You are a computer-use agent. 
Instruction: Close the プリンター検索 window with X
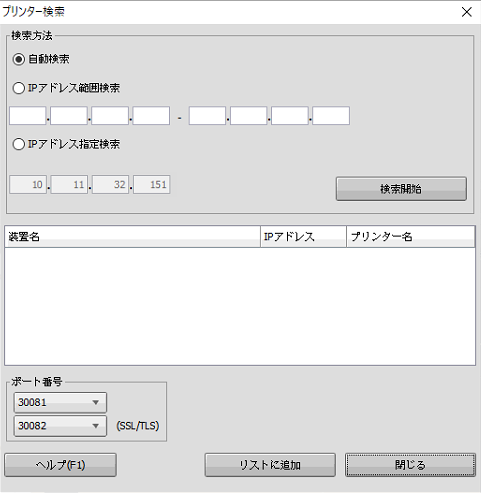point(466,12)
